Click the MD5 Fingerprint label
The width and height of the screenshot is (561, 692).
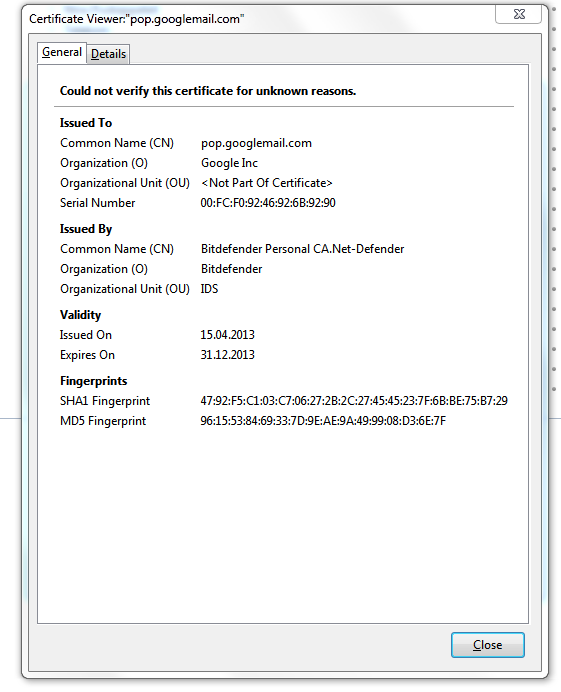(x=103, y=421)
